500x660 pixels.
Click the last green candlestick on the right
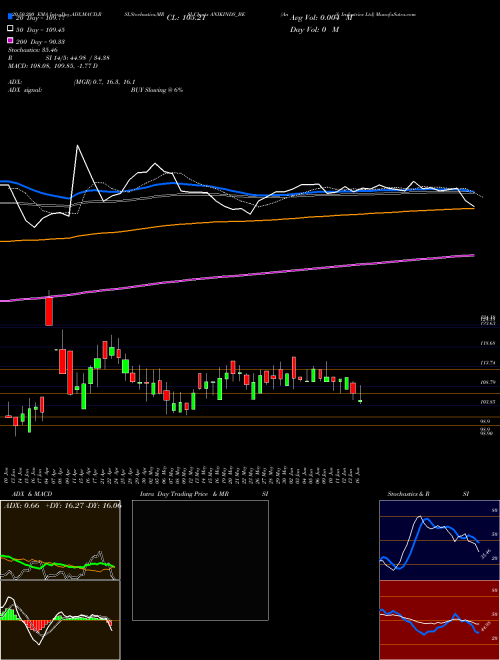tap(360, 401)
